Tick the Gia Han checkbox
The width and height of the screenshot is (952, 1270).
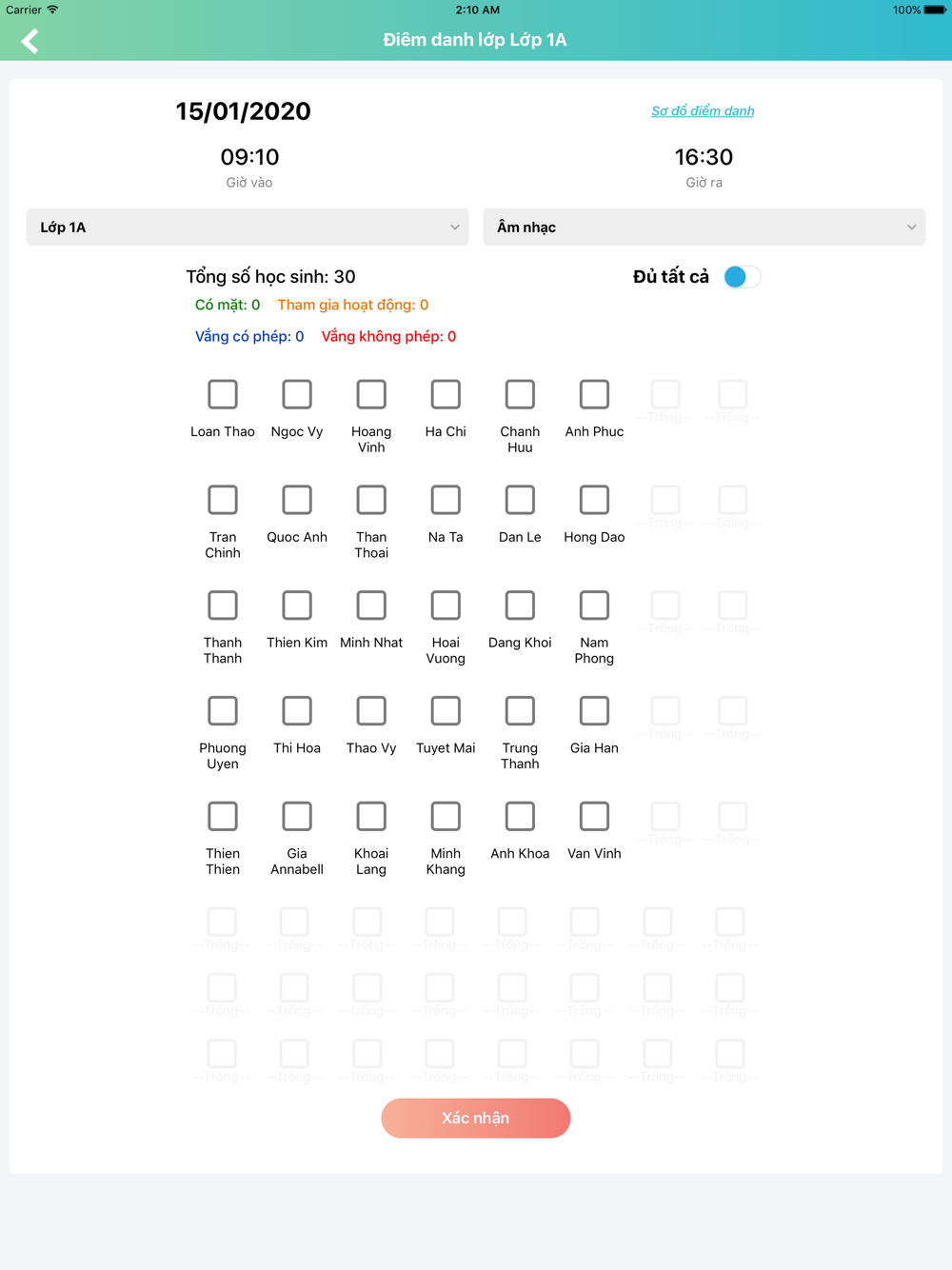(594, 711)
